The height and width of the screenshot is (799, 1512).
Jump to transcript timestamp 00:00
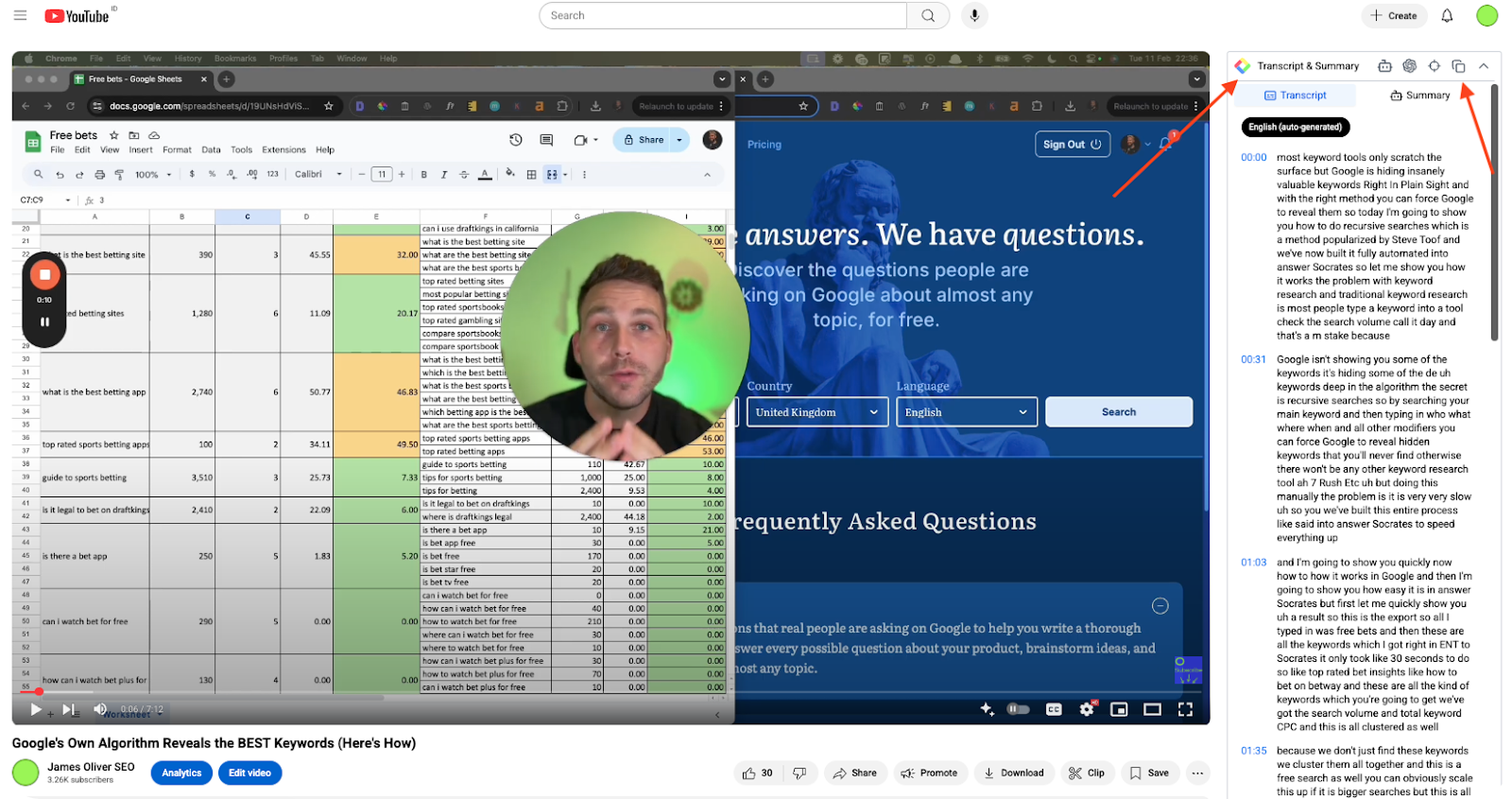click(x=1253, y=158)
